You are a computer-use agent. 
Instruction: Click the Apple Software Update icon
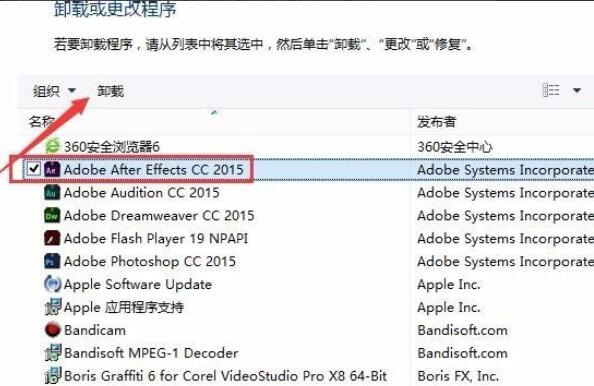pyautogui.click(x=52, y=284)
